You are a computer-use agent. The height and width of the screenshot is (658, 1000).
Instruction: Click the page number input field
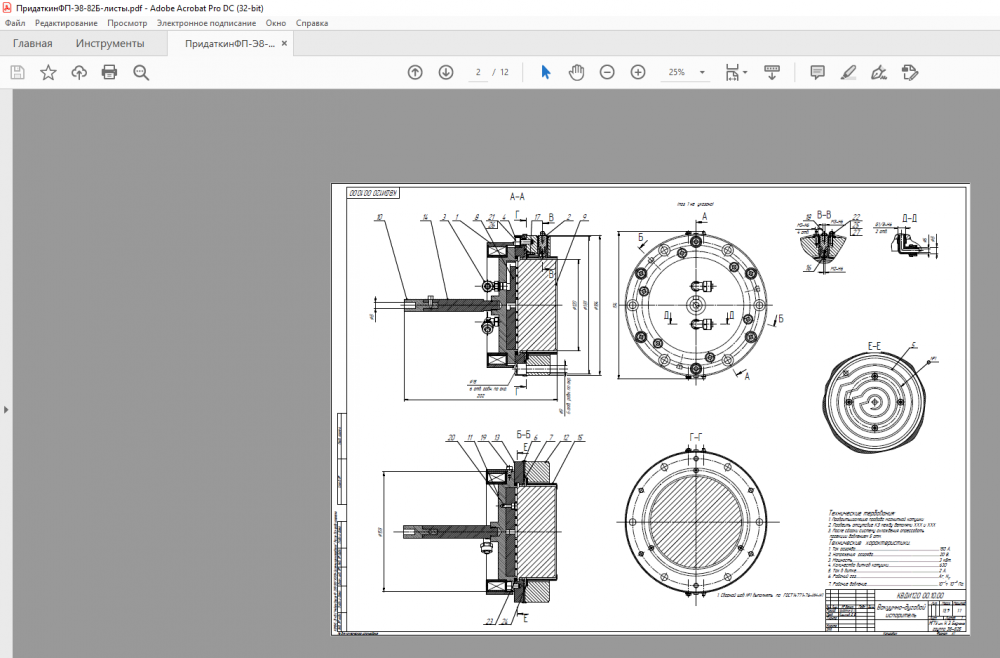coord(479,72)
